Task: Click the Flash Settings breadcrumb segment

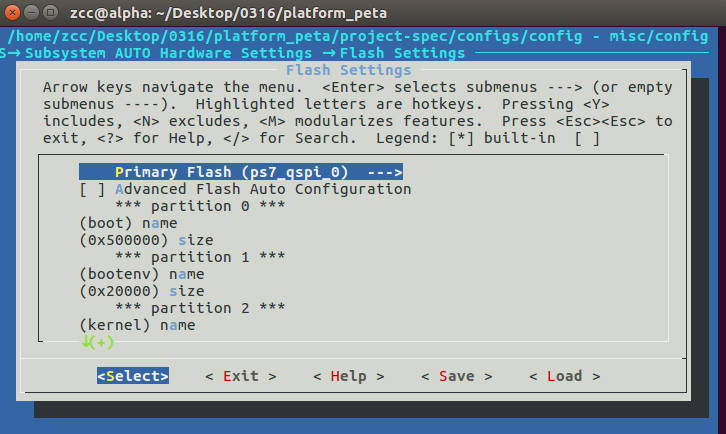Action: (402, 53)
